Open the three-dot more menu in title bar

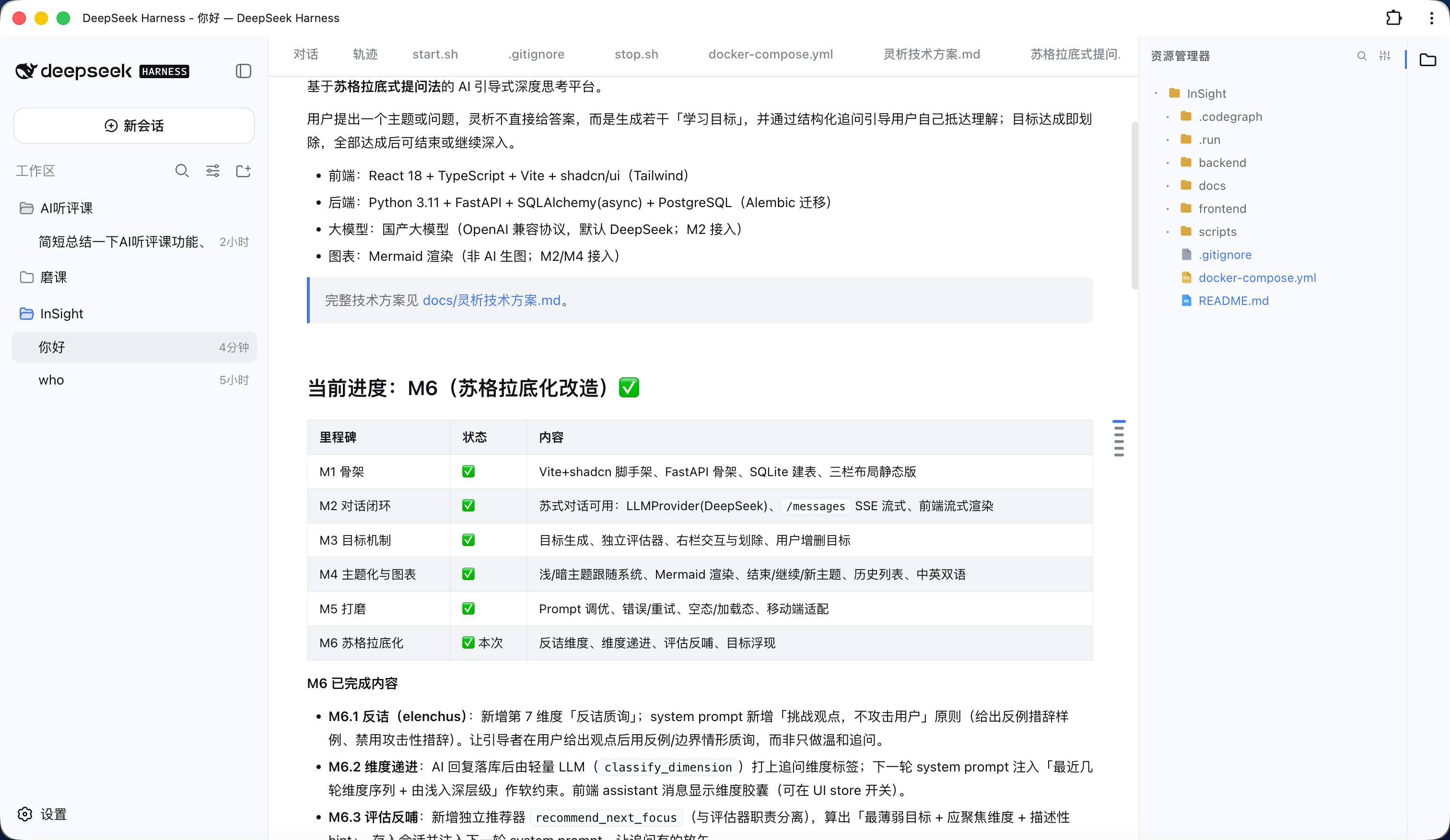(1432, 18)
